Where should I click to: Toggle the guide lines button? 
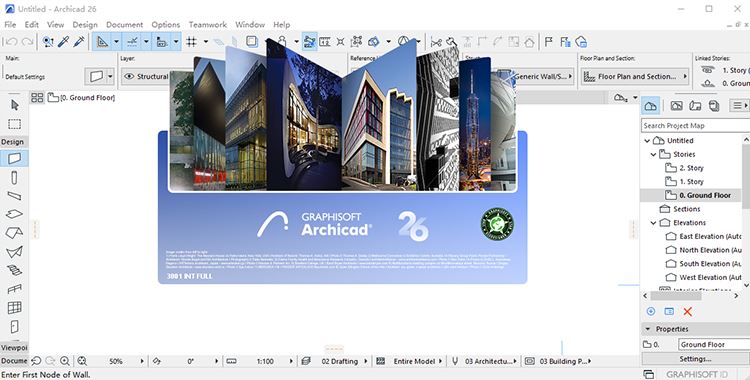[132, 42]
